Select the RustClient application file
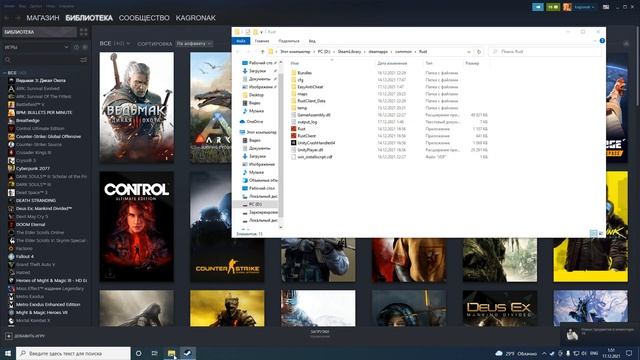 [x=306, y=136]
